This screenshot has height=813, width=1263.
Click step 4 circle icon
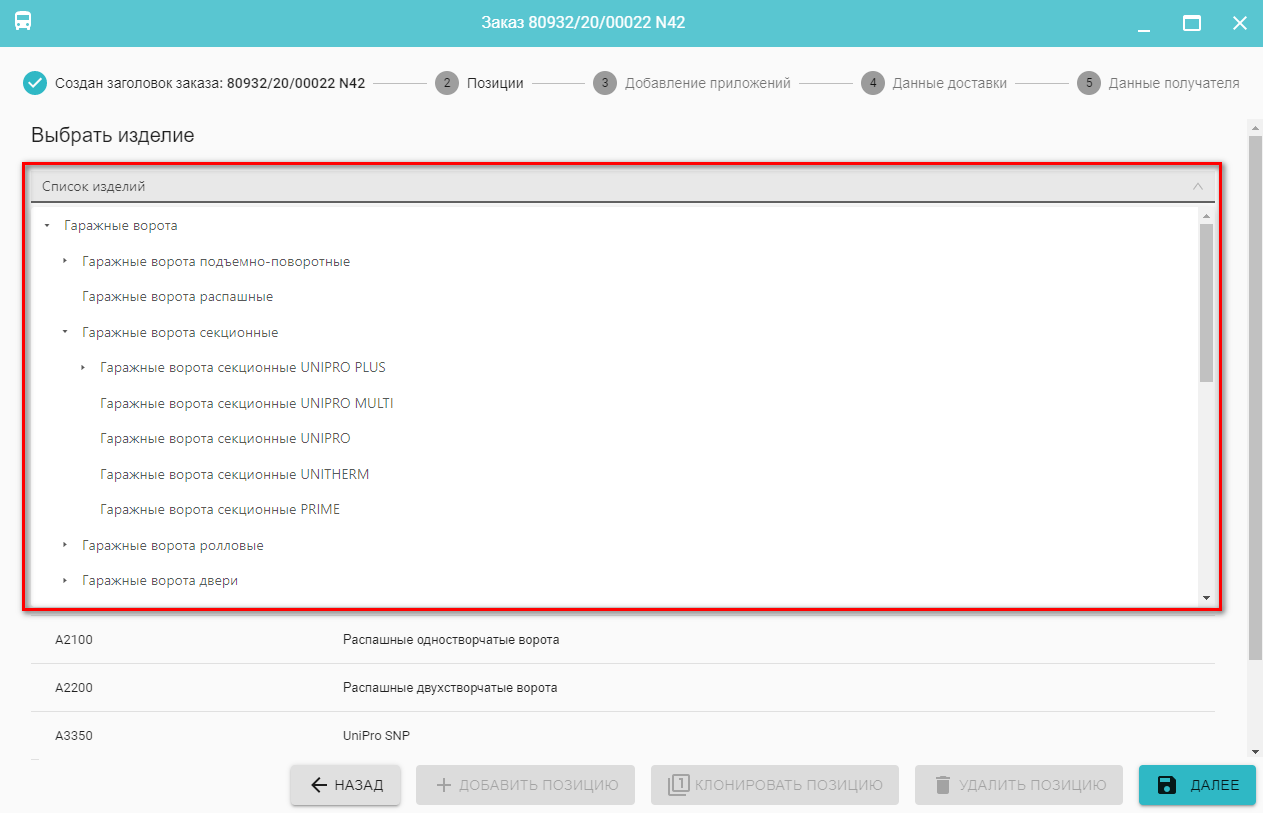(873, 83)
